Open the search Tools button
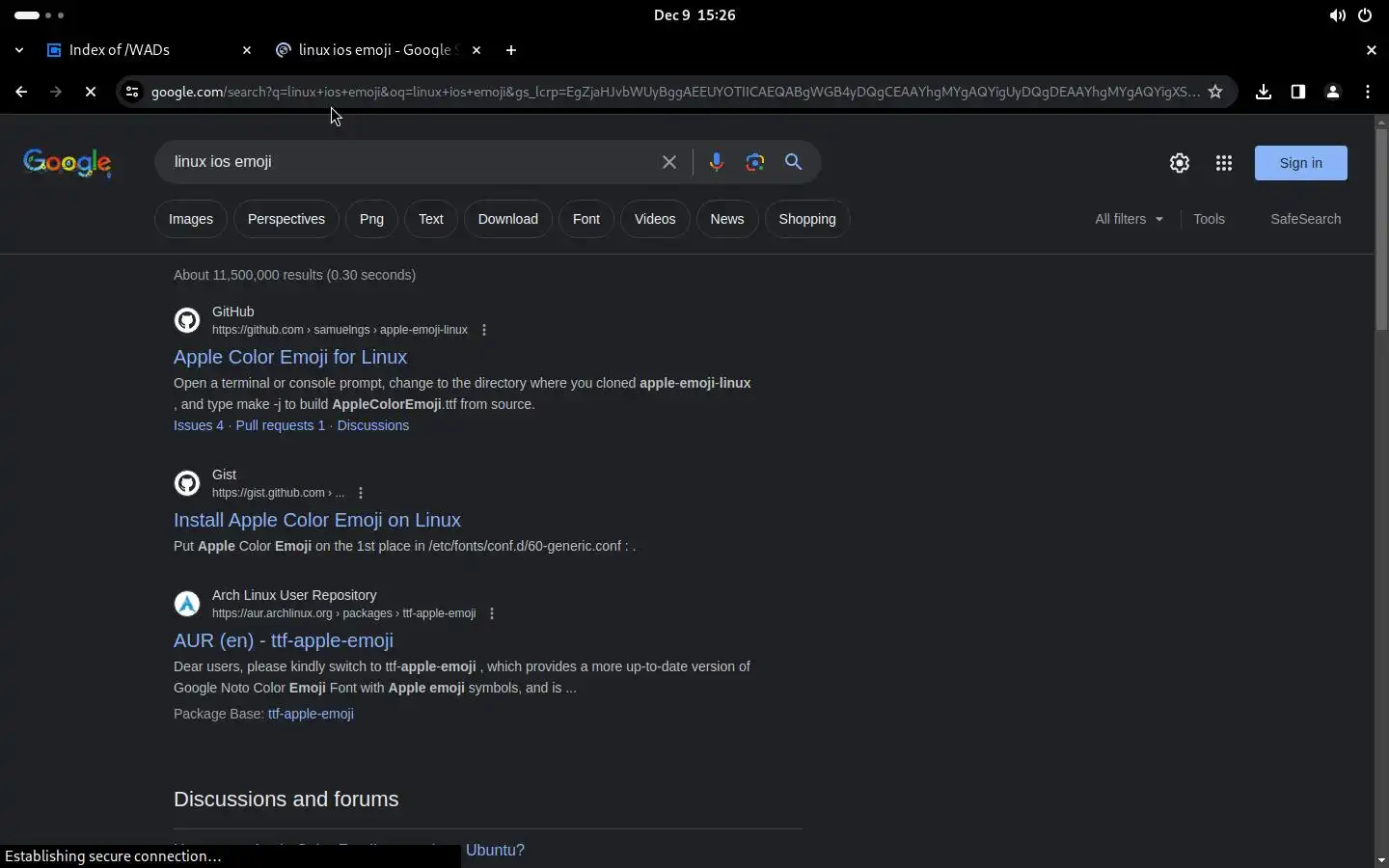The height and width of the screenshot is (868, 1389). (1209, 219)
